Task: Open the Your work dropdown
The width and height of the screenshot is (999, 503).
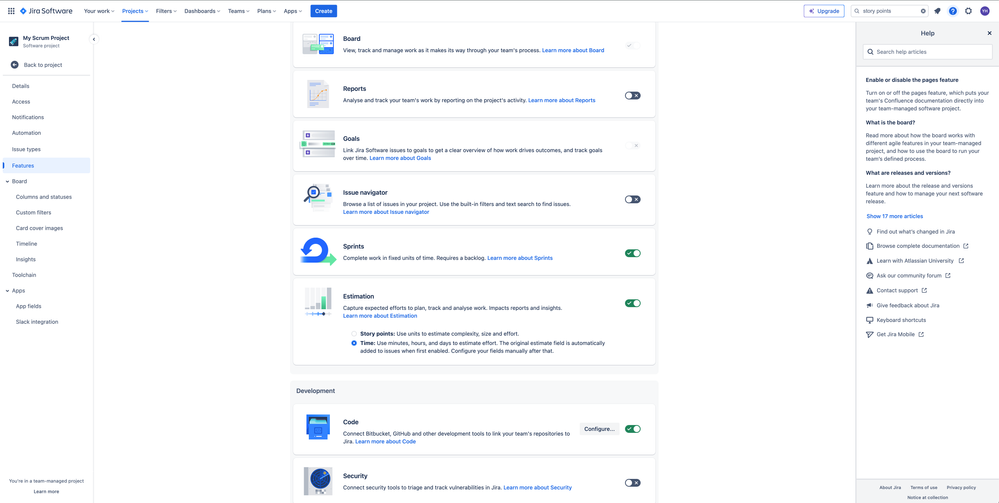Action: (99, 11)
